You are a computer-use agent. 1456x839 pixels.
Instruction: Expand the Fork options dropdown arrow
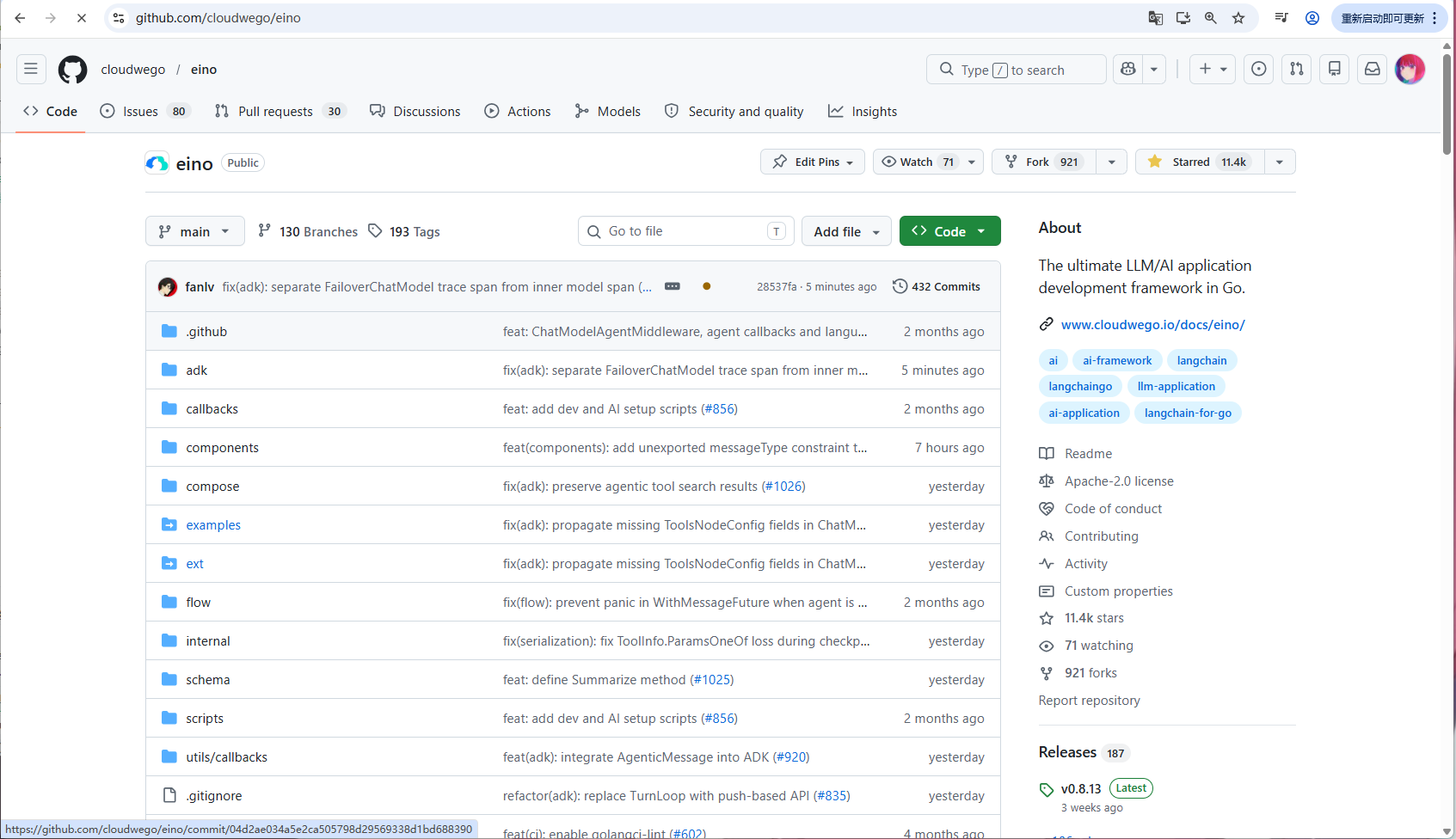[1112, 162]
